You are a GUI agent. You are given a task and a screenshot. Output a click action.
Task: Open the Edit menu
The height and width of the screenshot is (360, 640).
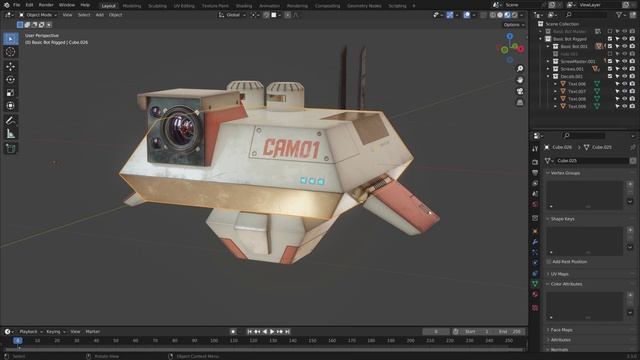tap(29, 5)
